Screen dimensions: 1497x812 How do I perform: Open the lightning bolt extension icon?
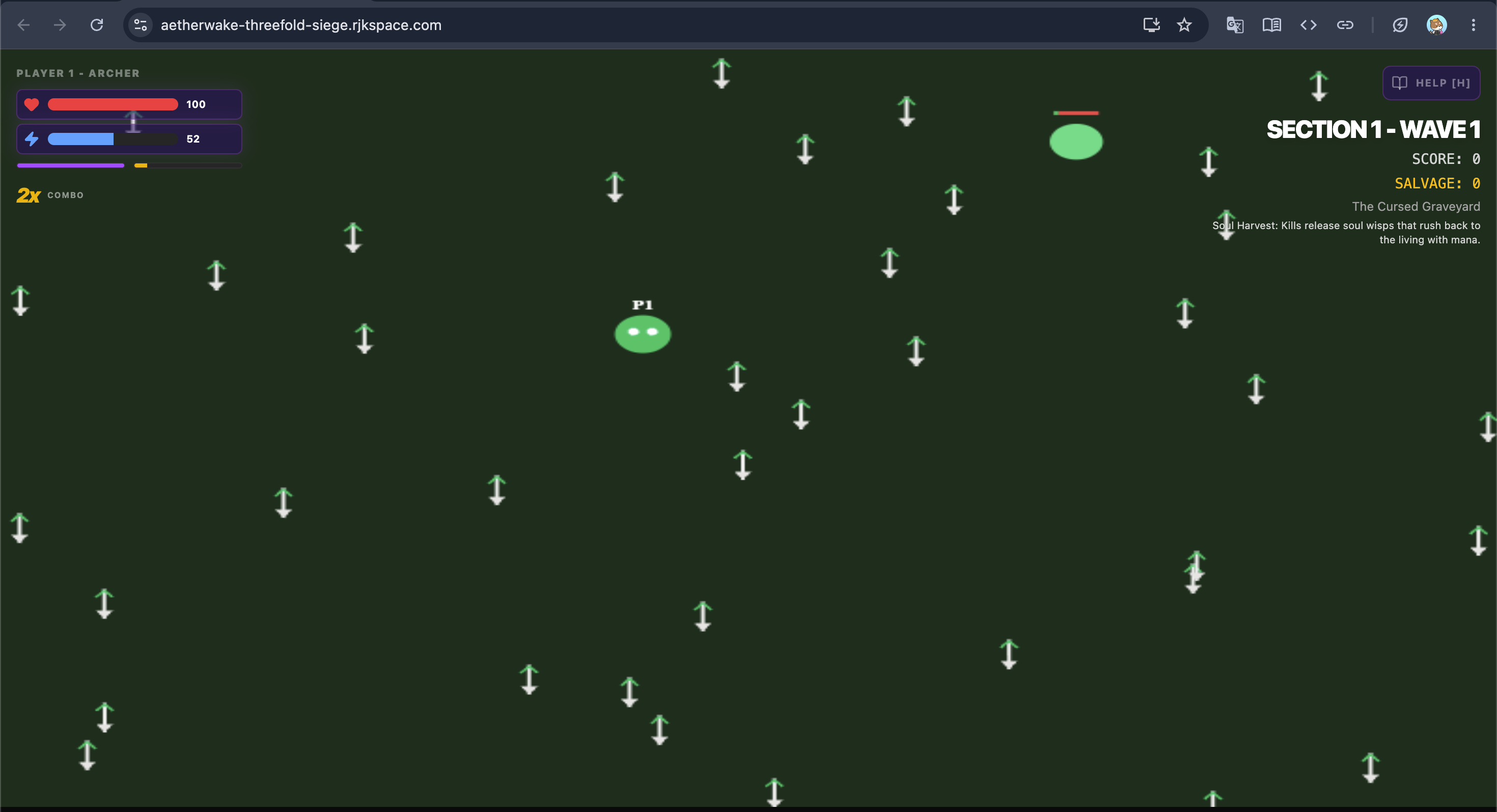point(1400,25)
